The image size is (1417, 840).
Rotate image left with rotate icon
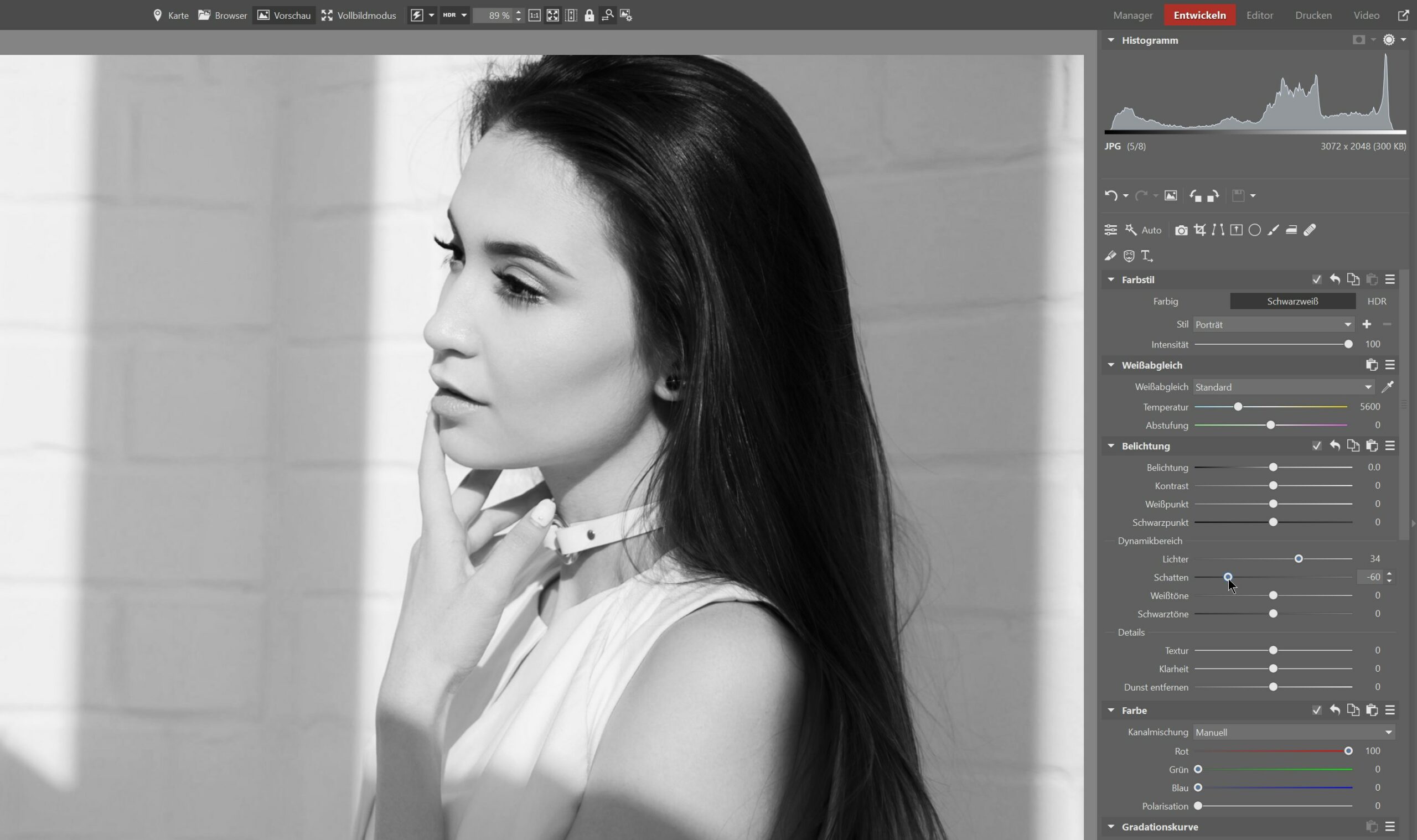click(x=1195, y=196)
